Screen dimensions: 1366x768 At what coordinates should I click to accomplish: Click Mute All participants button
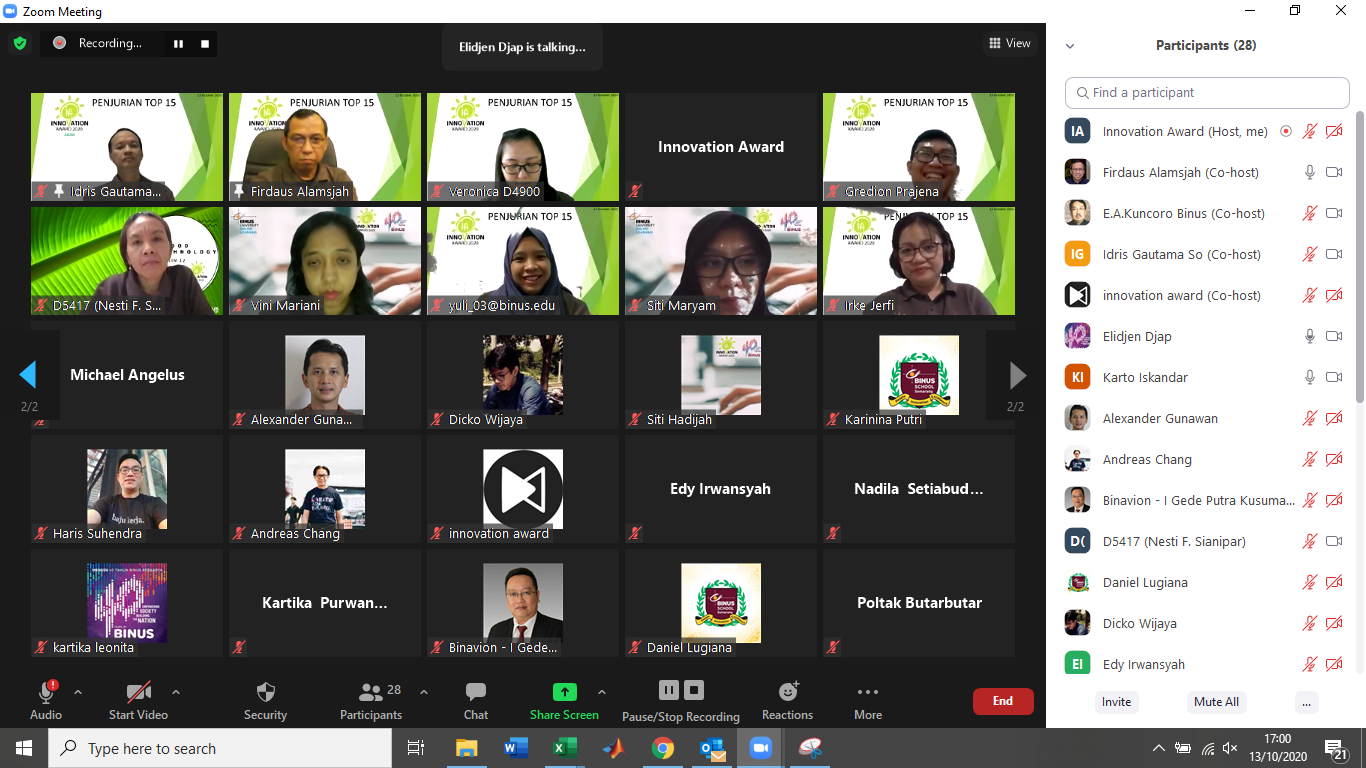(1216, 702)
